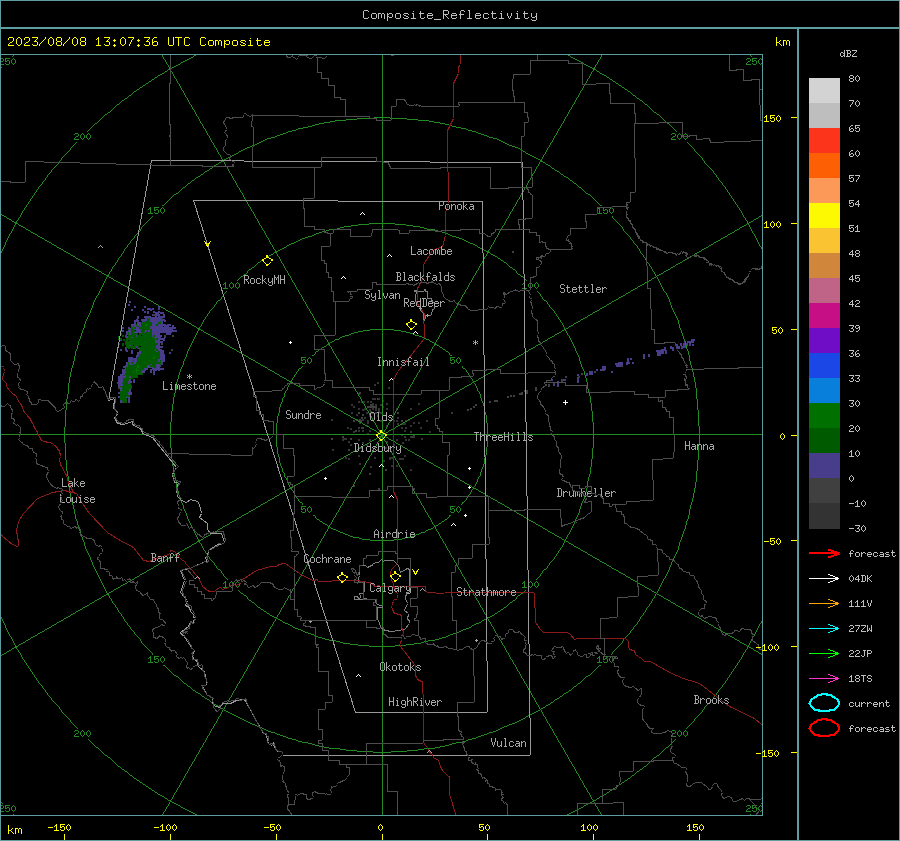Click the Innisfail label
Image resolution: width=900 pixels, height=841 pixels.
pos(403,362)
